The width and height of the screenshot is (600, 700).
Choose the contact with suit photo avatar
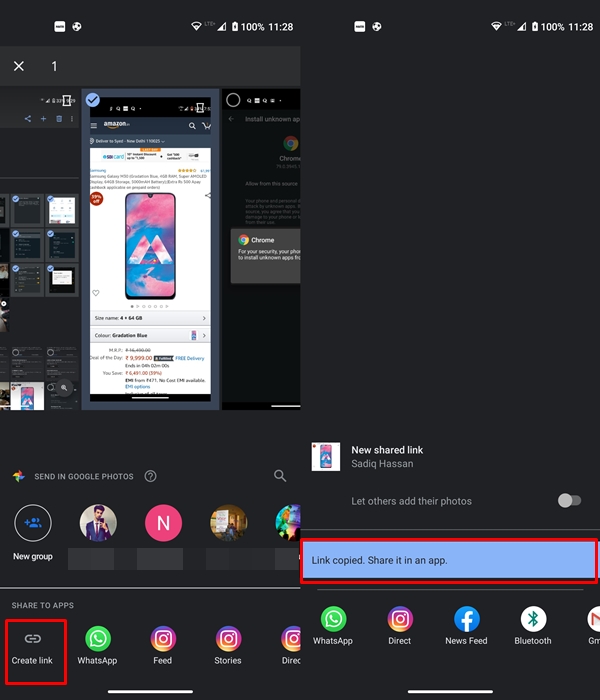(98, 523)
